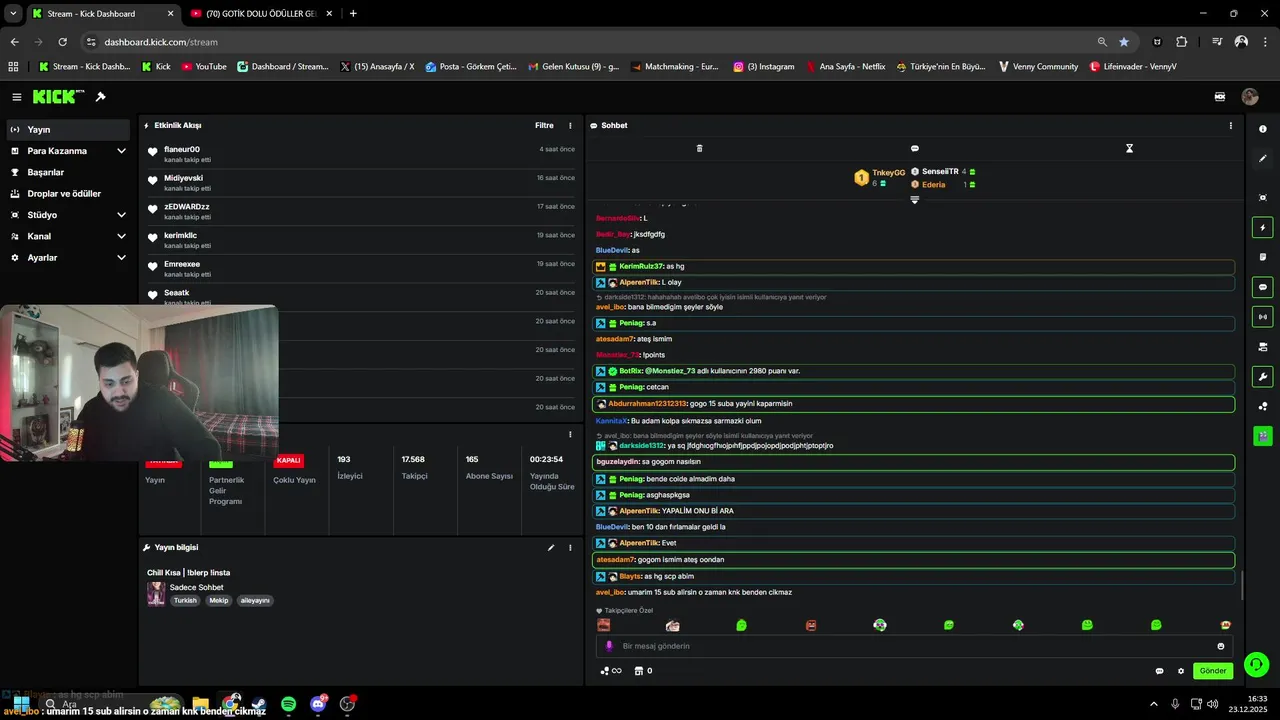
Task: Toggle the chat bubble widget in right sidebar
Action: [x=1263, y=287]
